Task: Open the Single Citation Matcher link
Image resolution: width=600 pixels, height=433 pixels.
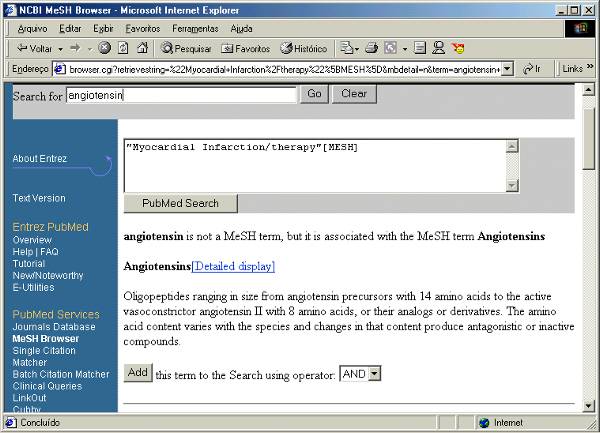Action: tap(44, 356)
